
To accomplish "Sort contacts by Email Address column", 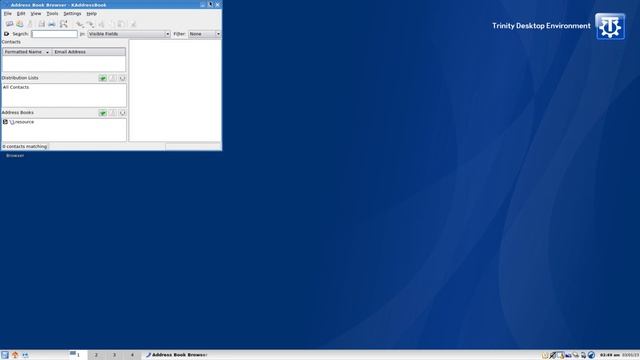I will tap(89, 52).
